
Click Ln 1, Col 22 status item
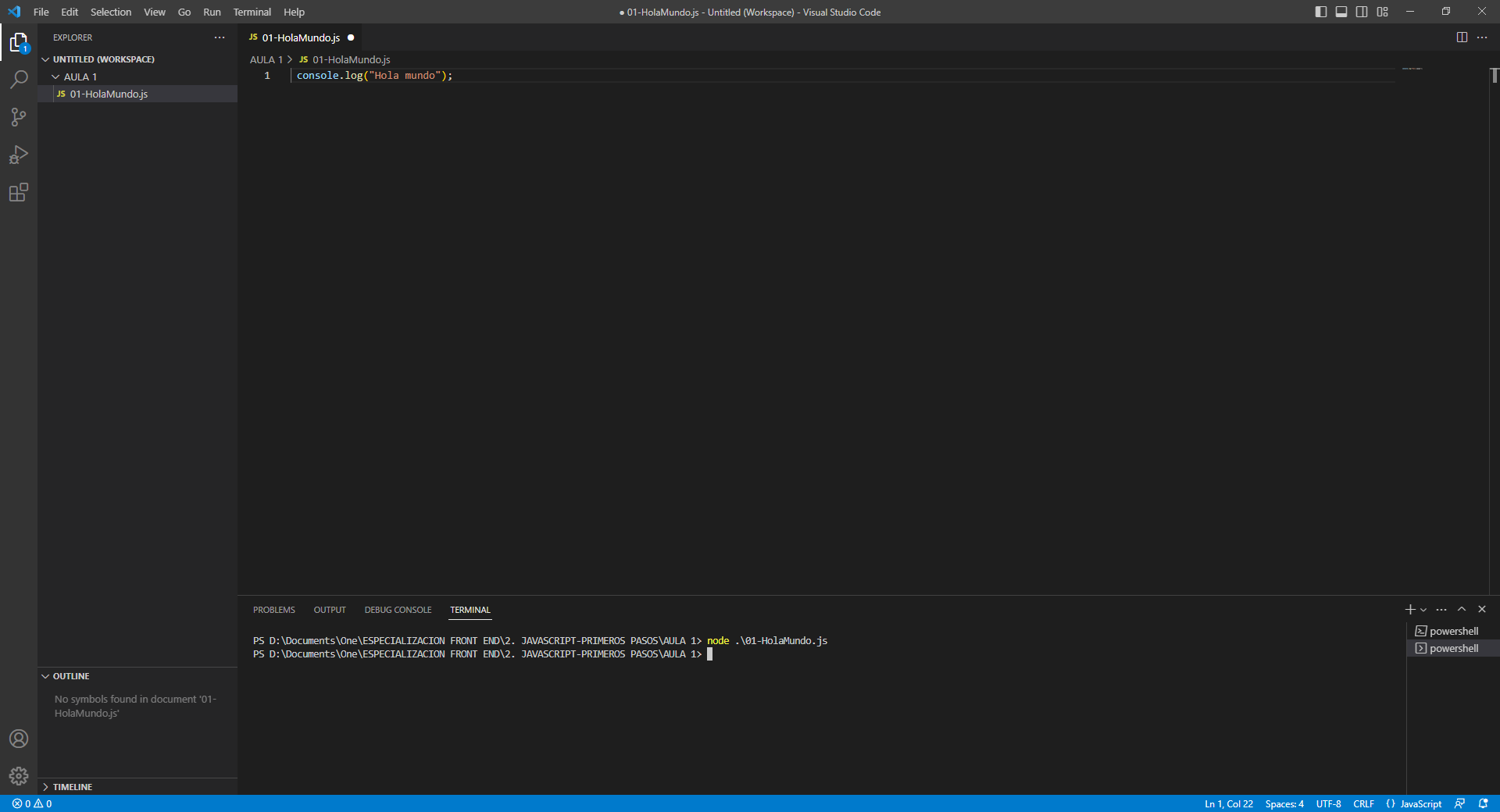tap(1229, 803)
